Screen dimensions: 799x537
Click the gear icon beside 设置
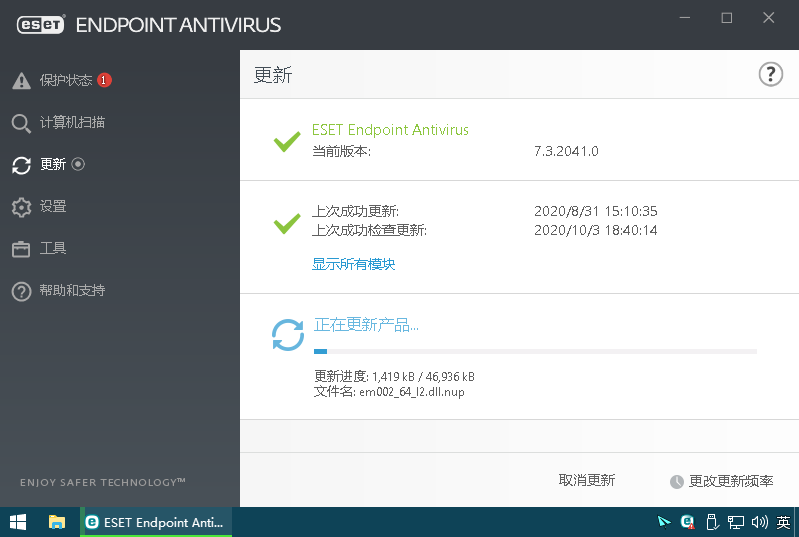point(21,207)
